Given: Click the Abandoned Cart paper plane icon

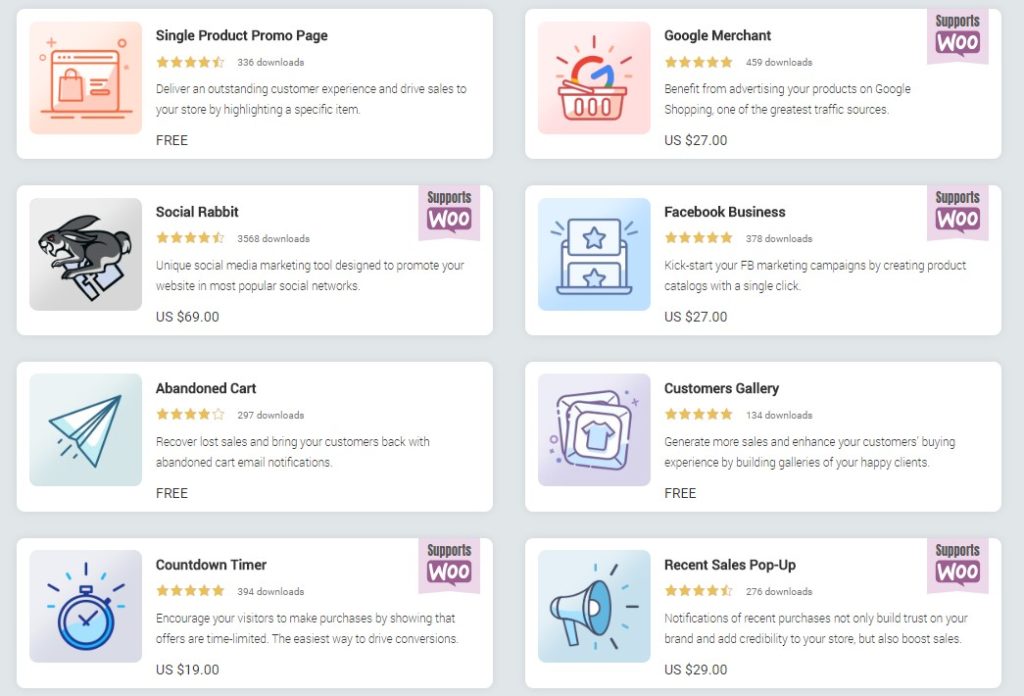Looking at the screenshot, I should 85,430.
